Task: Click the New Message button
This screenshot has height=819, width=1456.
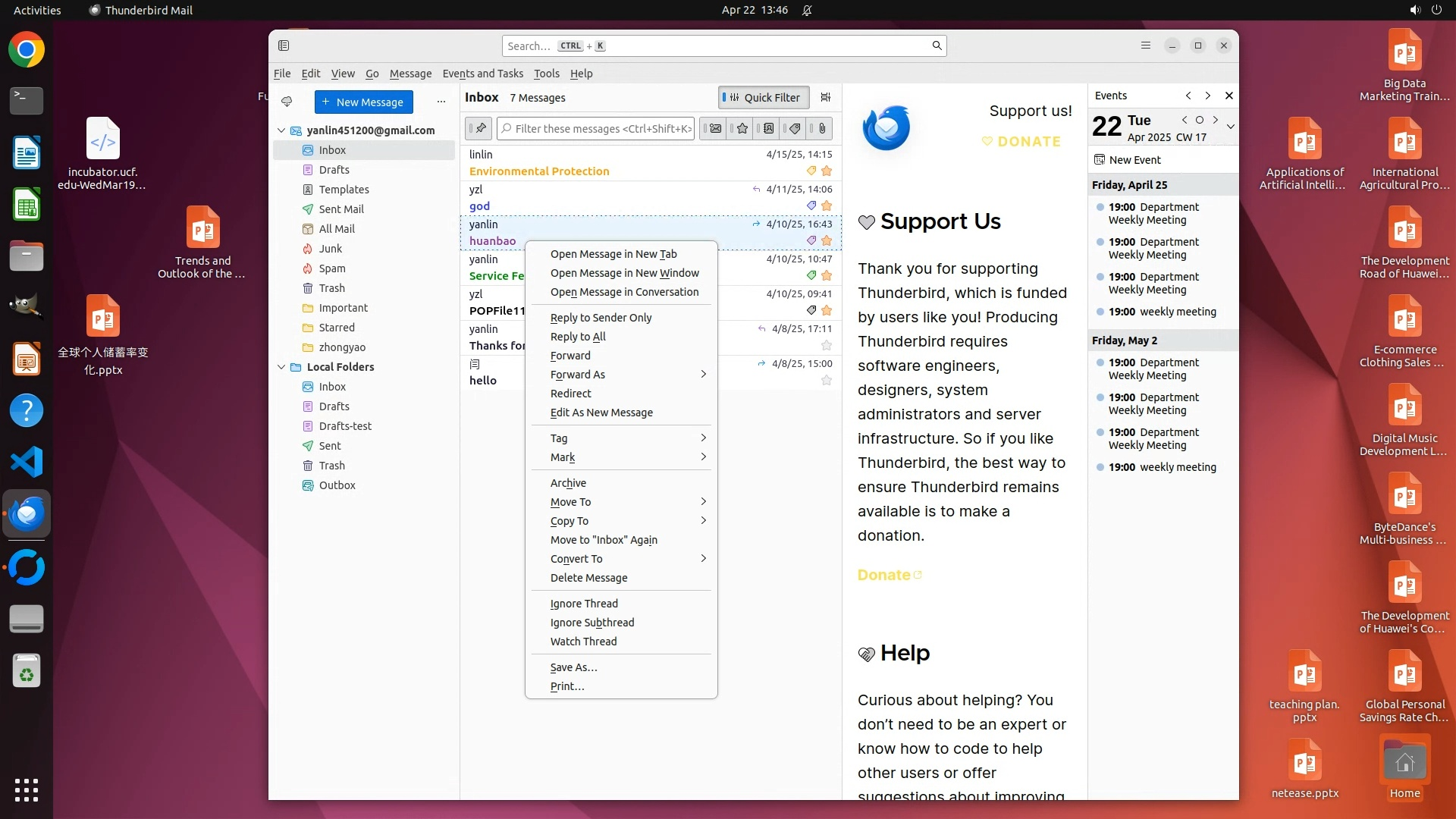Action: 363,102
